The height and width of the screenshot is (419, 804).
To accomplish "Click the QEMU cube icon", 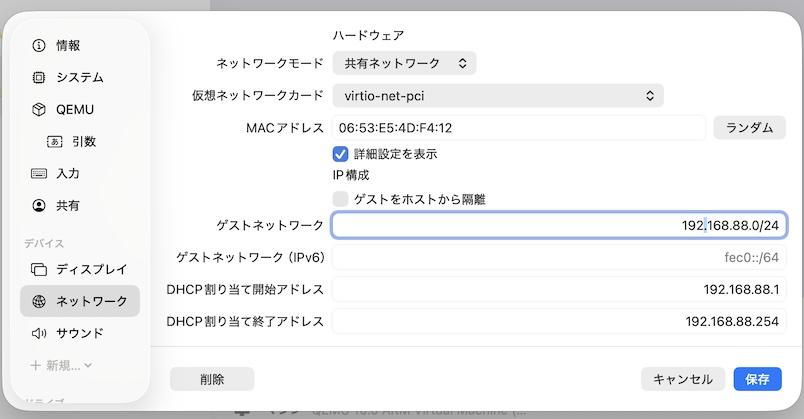I will (x=39, y=110).
